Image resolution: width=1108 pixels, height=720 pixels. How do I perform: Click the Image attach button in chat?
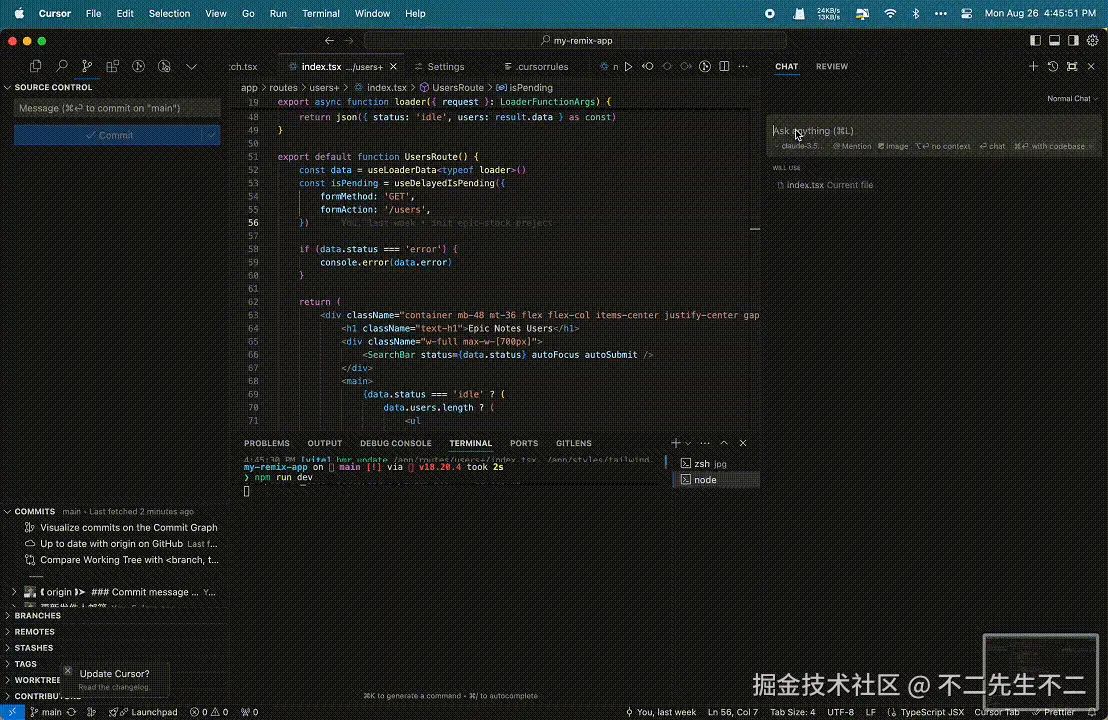click(893, 147)
